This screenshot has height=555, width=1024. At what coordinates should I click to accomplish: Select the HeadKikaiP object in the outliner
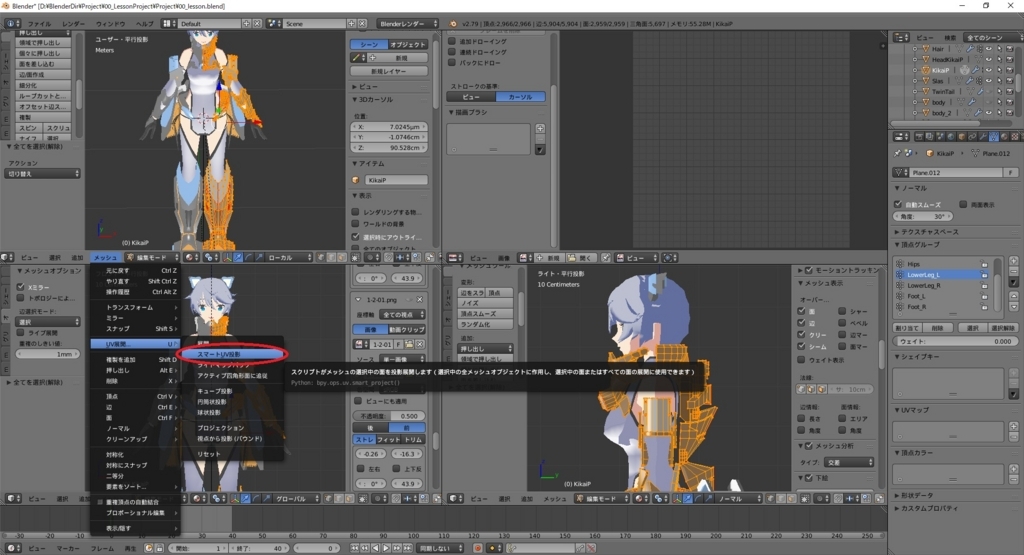(x=947, y=59)
